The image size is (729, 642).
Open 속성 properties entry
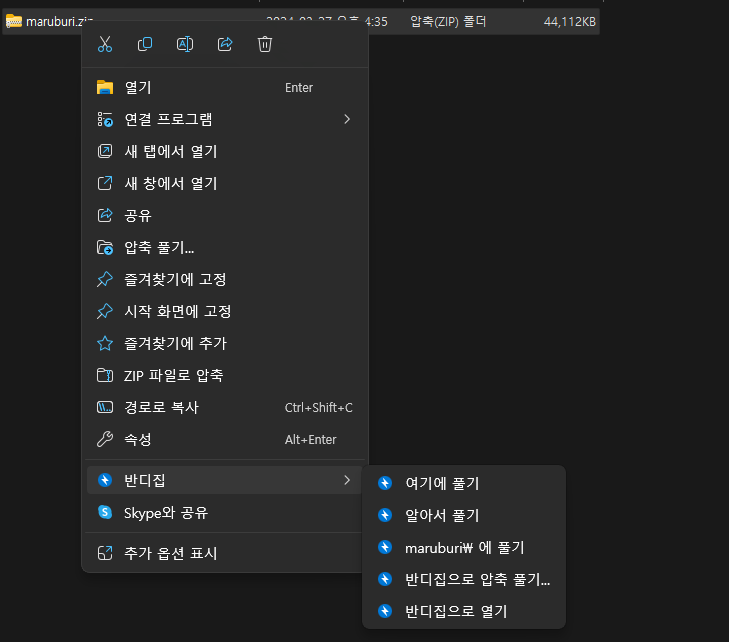225,439
